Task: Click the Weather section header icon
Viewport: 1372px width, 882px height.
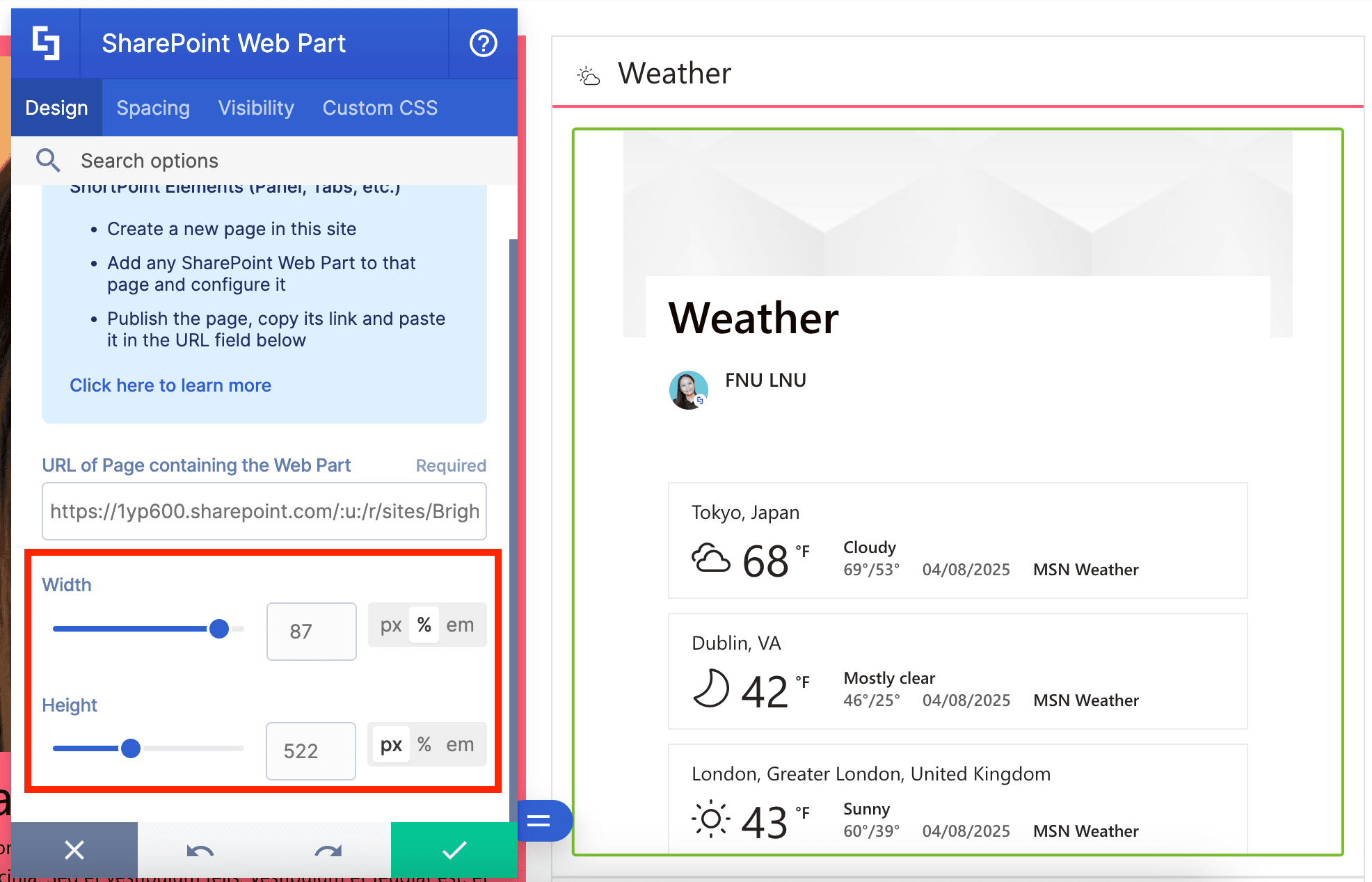Action: pos(589,75)
